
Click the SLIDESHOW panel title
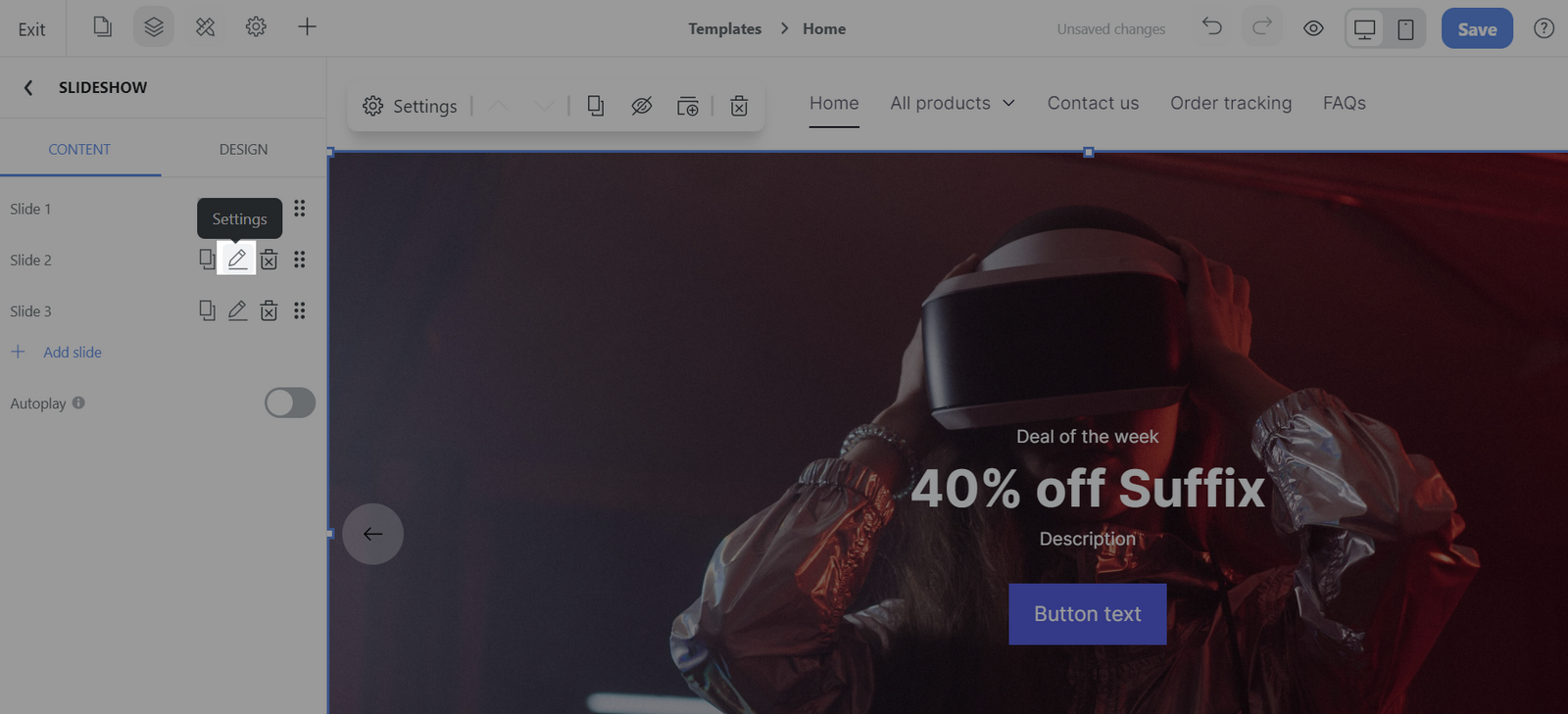tap(103, 87)
